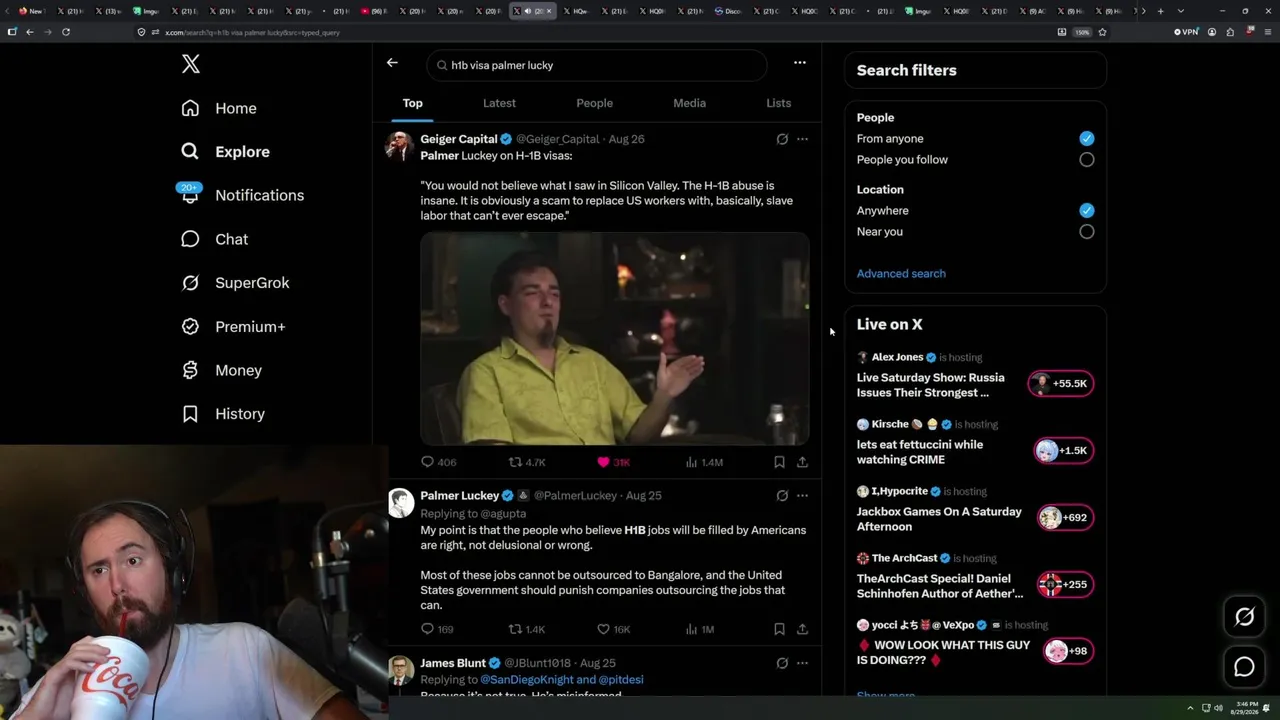Join I,Hypocrite's live via +692 button
Screen dimensions: 1280x720
click(x=1065, y=517)
